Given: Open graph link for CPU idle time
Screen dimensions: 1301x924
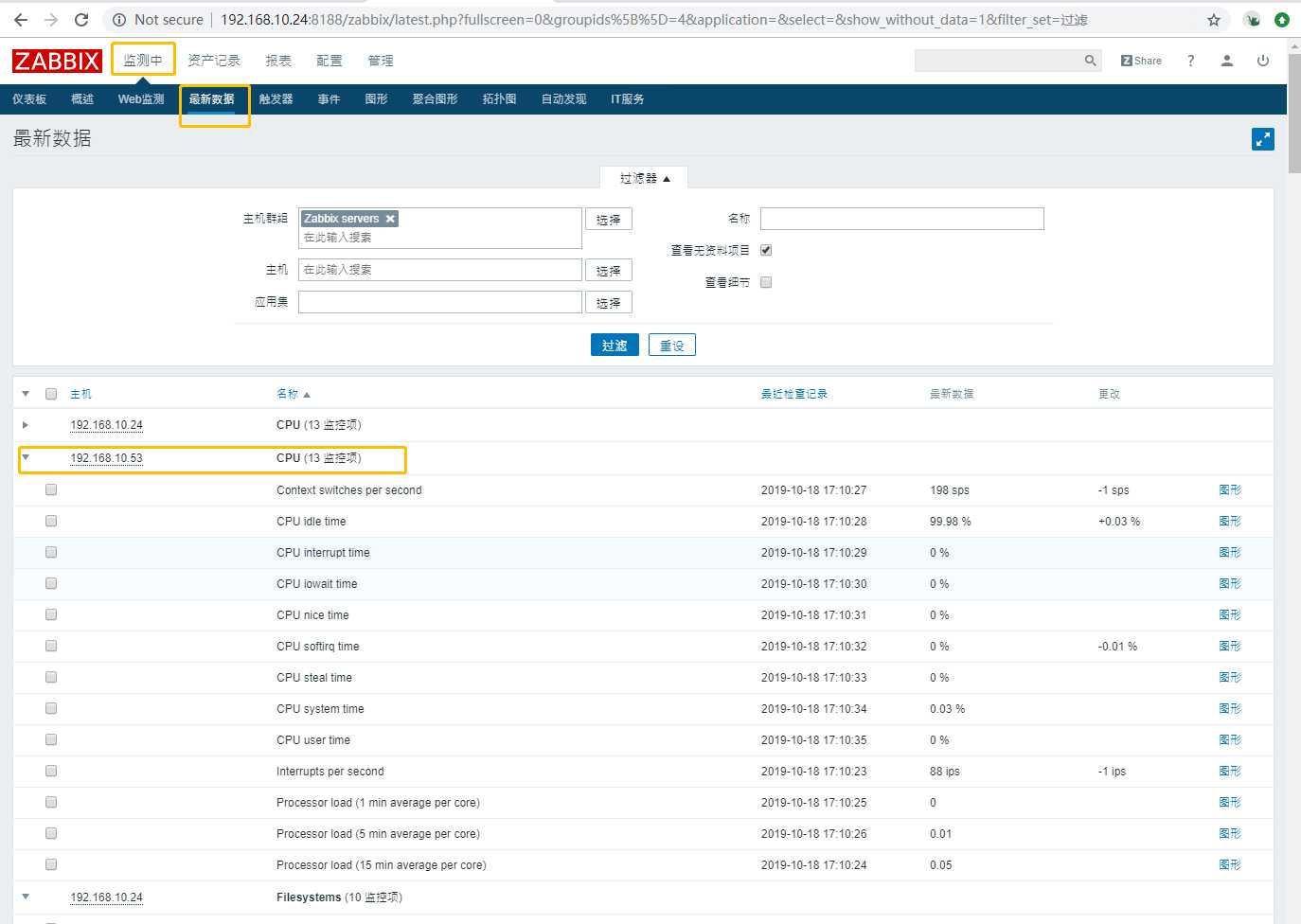Looking at the screenshot, I should pos(1230,521).
